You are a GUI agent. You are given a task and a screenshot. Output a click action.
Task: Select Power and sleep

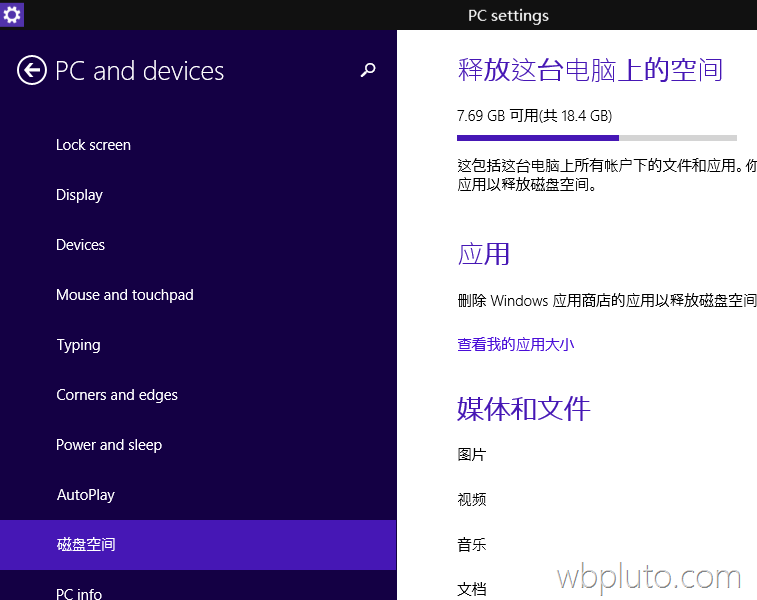[x=108, y=445]
